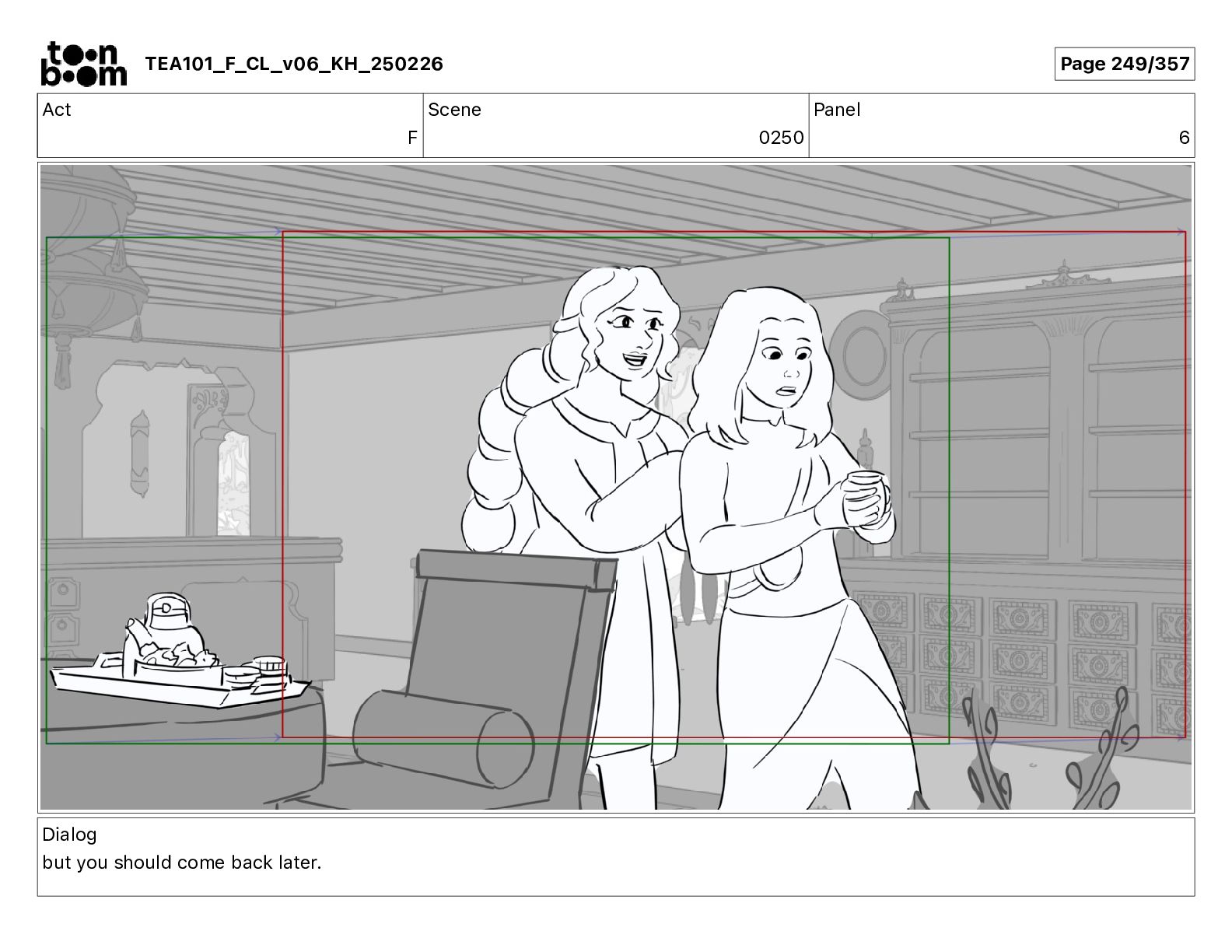Viewport: 1232px width, 952px height.
Task: Select the Act value F
Action: point(412,138)
